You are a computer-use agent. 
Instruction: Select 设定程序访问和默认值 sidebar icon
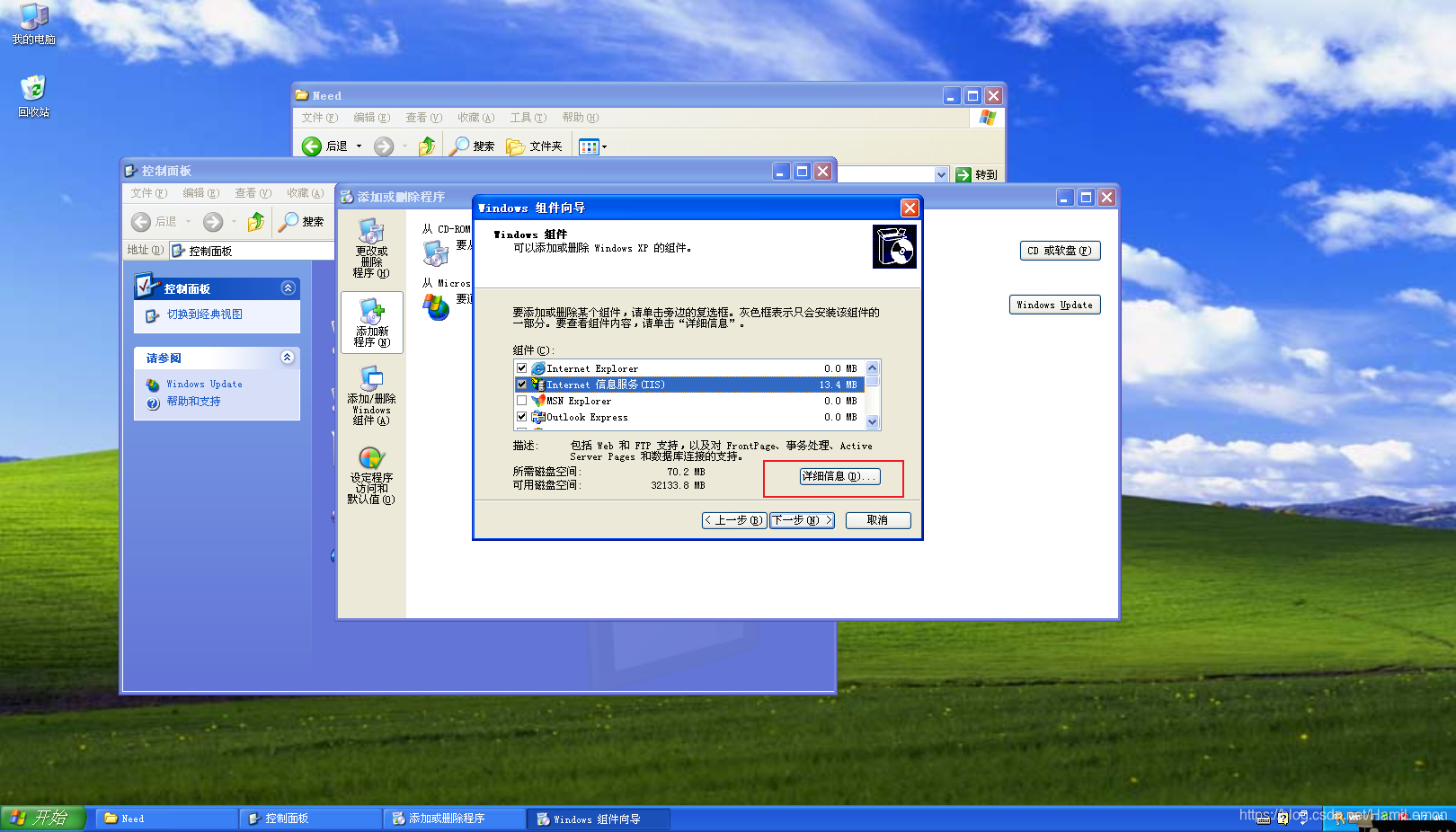[371, 458]
